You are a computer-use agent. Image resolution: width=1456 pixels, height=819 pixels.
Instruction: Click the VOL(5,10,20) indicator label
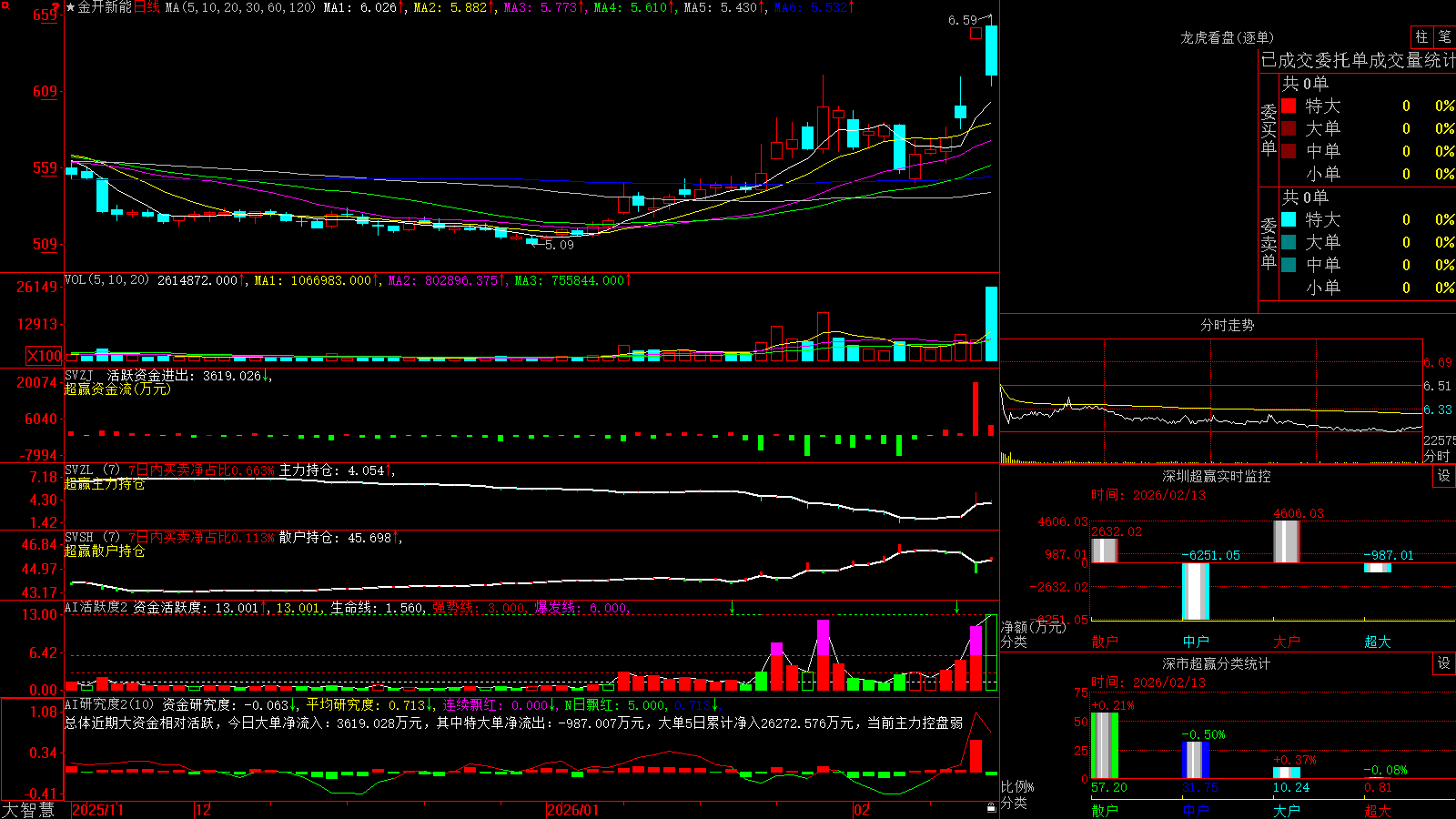click(106, 280)
